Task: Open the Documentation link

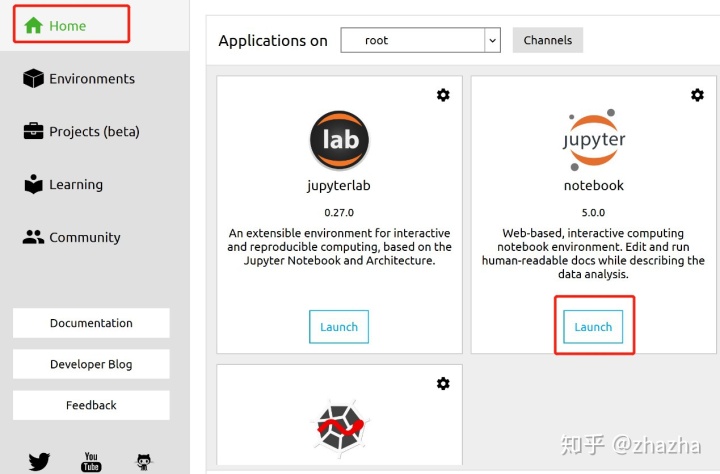Action: pyautogui.click(x=91, y=323)
